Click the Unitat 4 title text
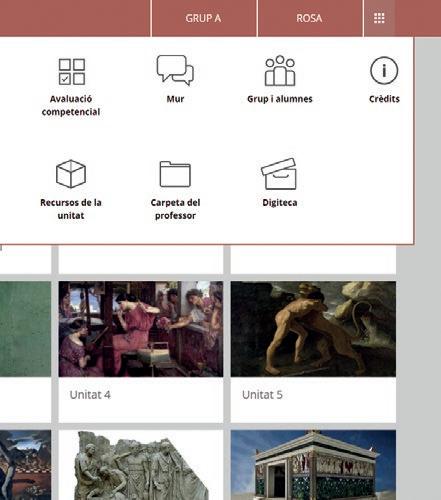 (x=90, y=395)
